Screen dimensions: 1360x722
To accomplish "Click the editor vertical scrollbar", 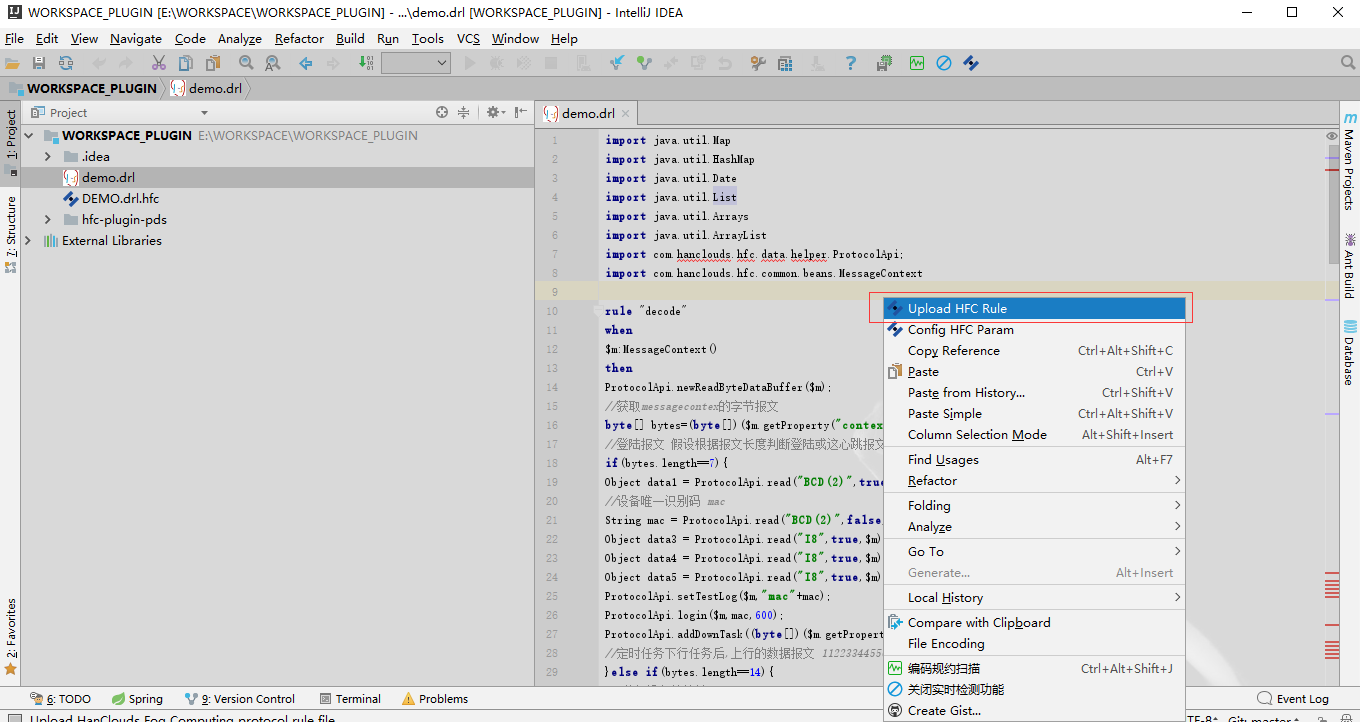I will click(x=1332, y=205).
